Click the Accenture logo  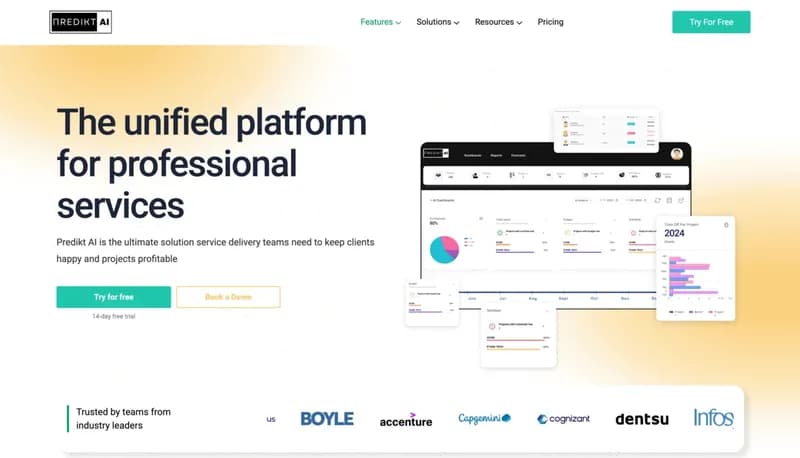(406, 420)
